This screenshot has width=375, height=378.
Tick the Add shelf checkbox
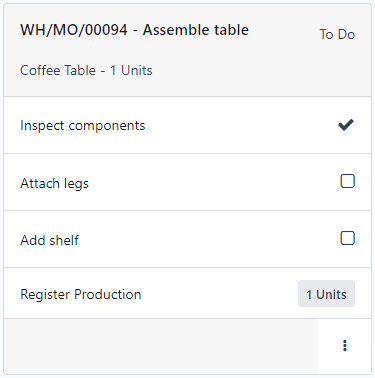pos(347,238)
